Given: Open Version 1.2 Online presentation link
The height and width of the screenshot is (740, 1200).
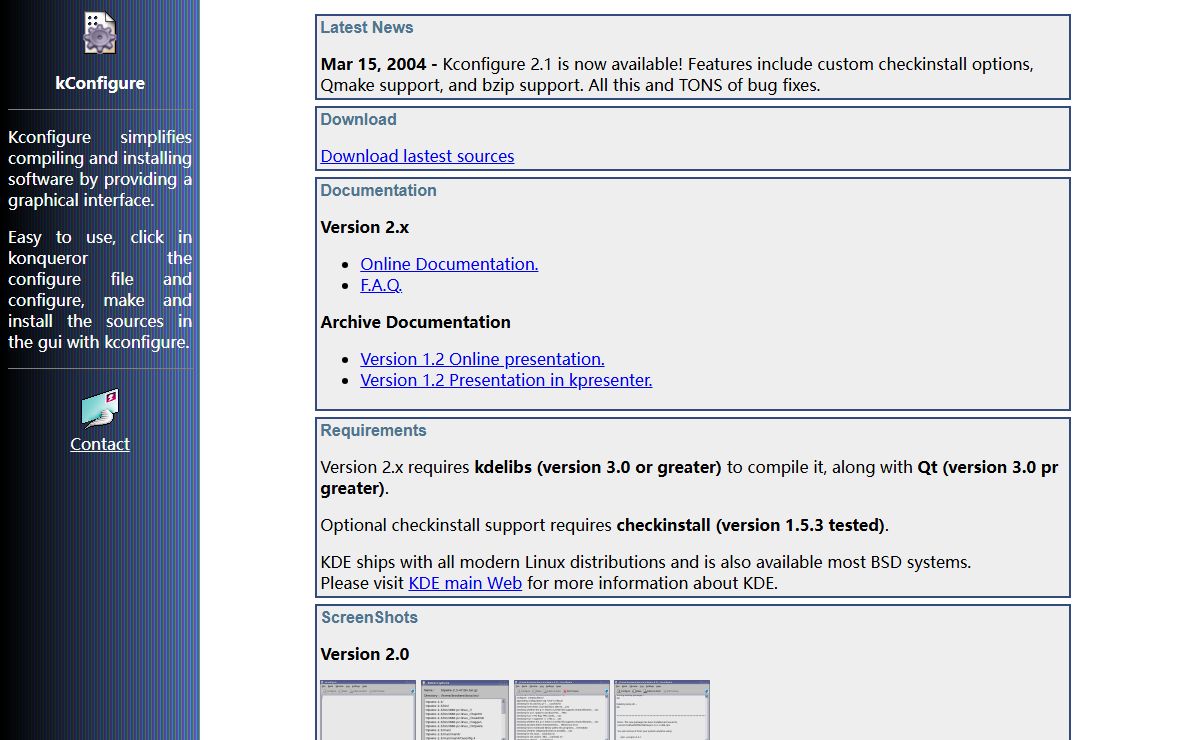Looking at the screenshot, I should tap(482, 359).
